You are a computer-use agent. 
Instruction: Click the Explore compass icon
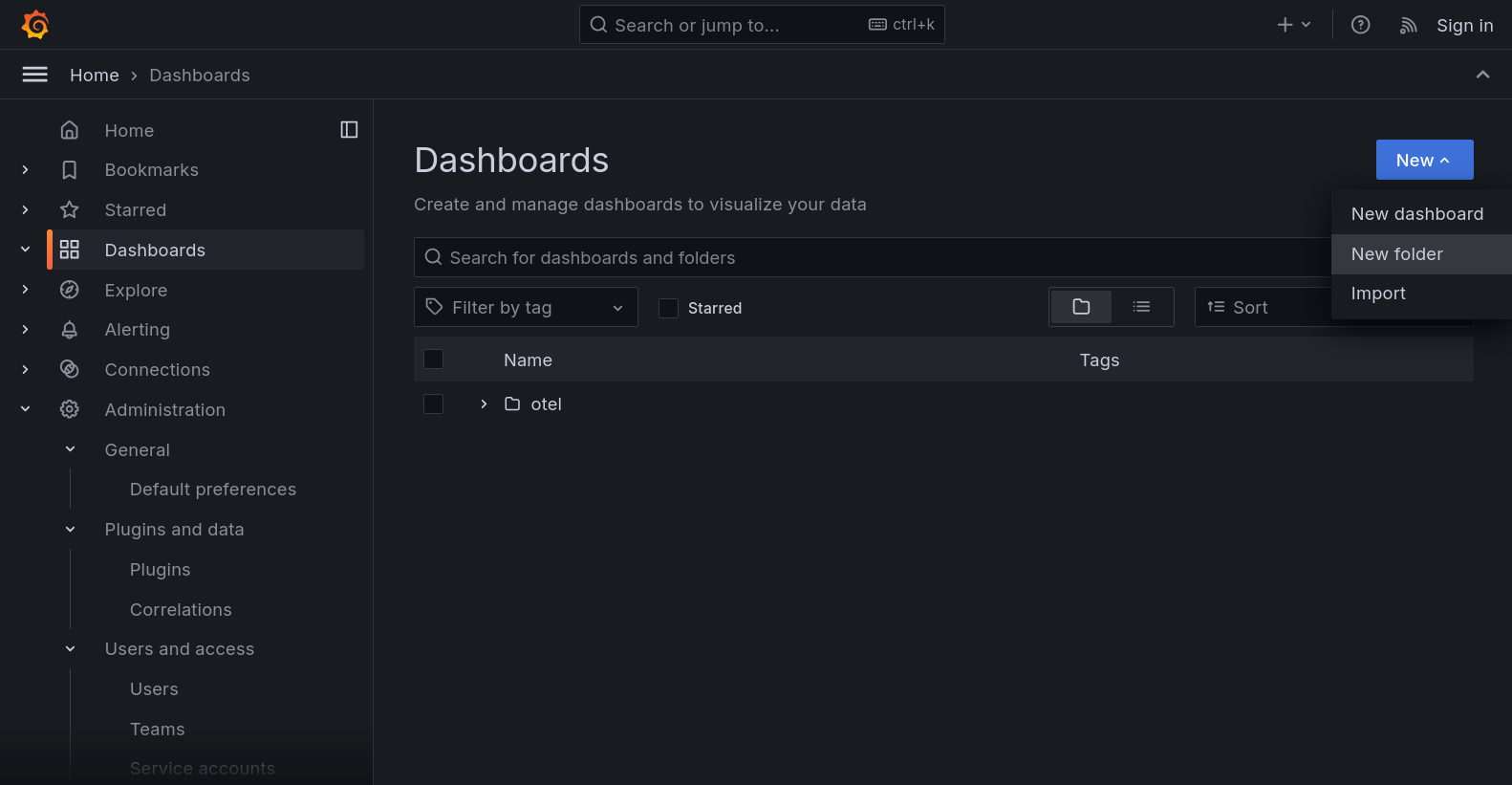pyautogui.click(x=70, y=290)
